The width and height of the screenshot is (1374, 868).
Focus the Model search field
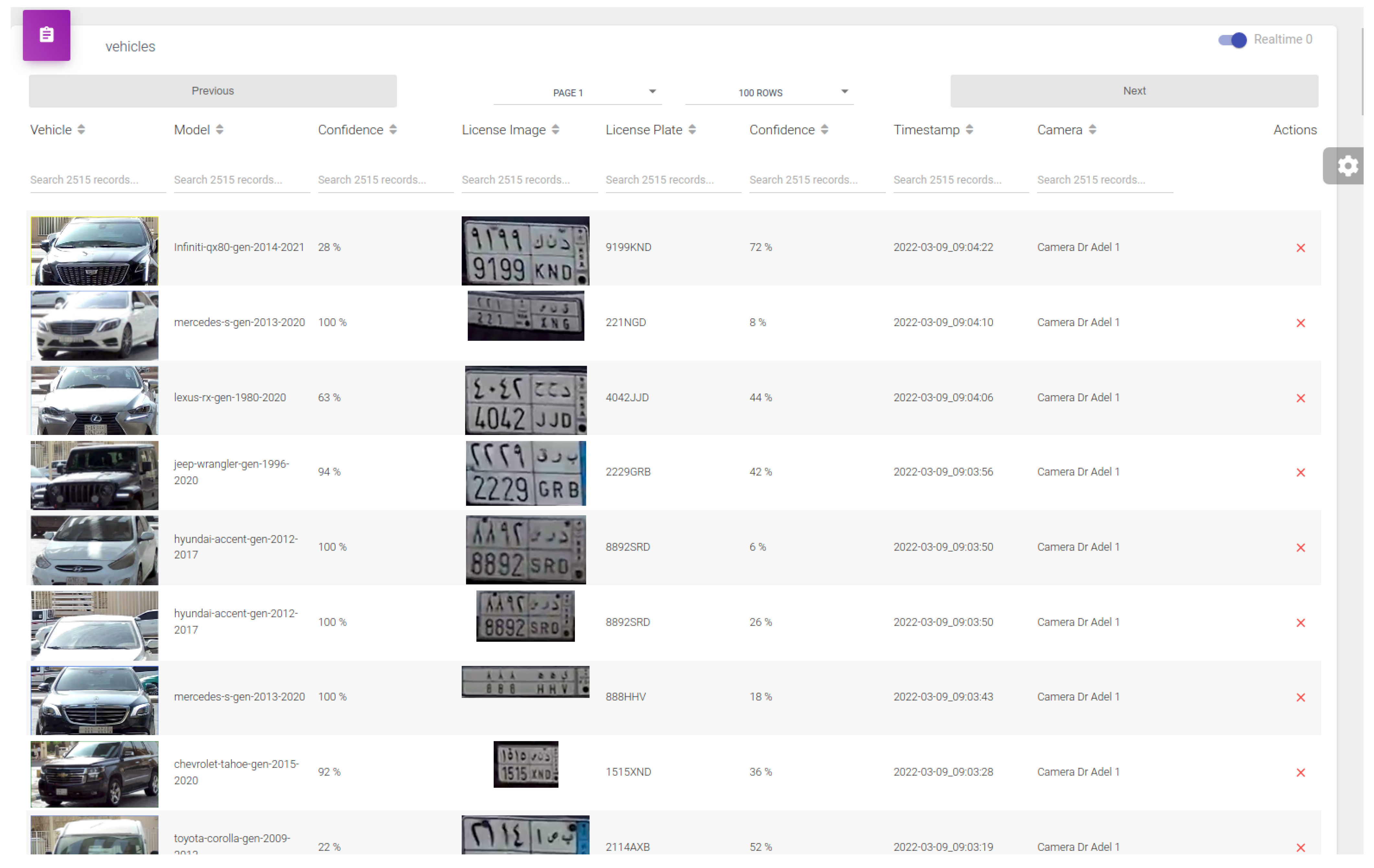pyautogui.click(x=241, y=180)
